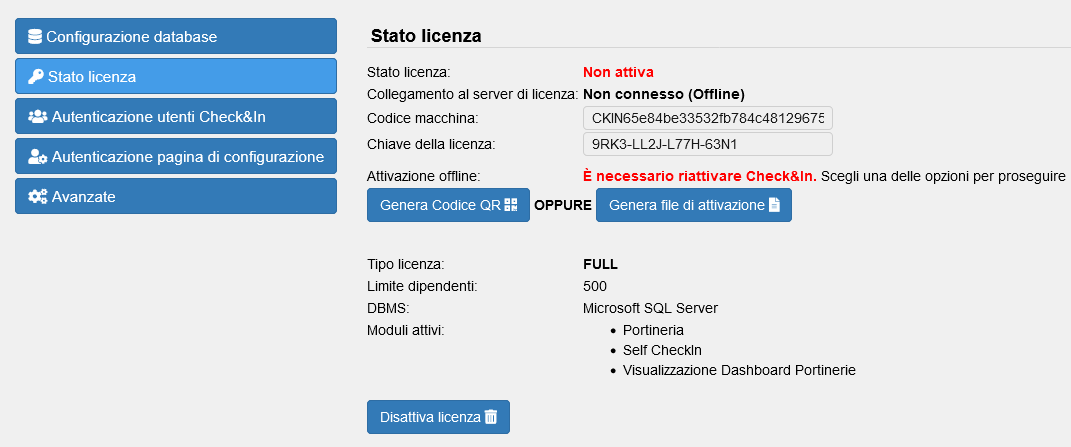
Task: Click the QR code icon
Action: click(x=511, y=205)
